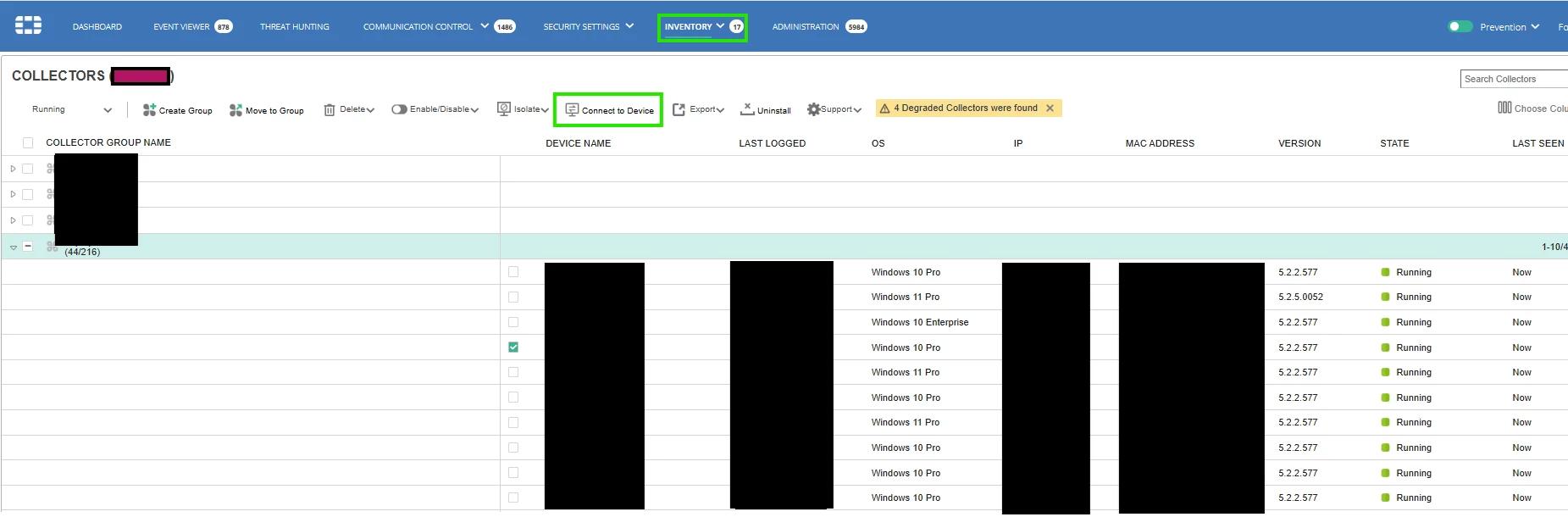Open Communication Control menu
This screenshot has height=517, width=1568.
418,27
